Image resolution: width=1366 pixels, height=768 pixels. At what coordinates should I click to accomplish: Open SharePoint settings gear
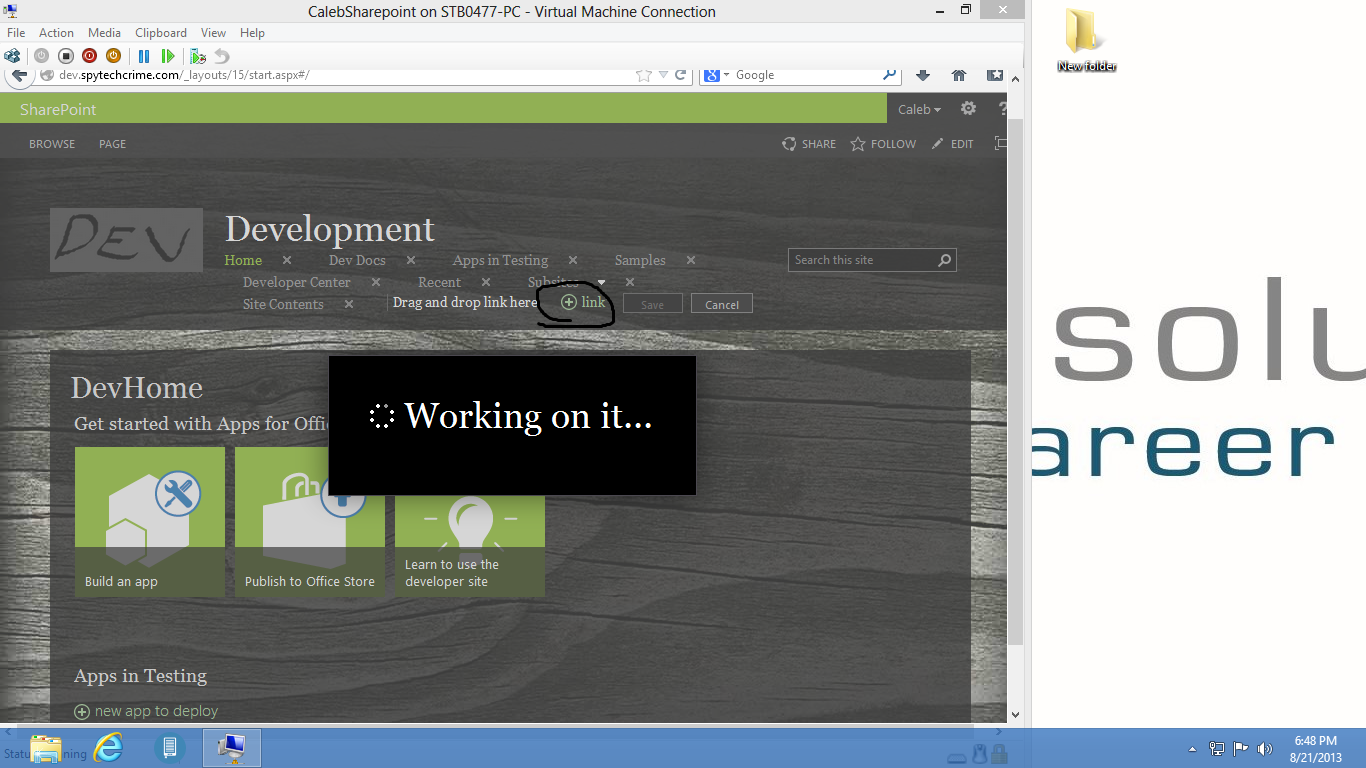(x=968, y=109)
